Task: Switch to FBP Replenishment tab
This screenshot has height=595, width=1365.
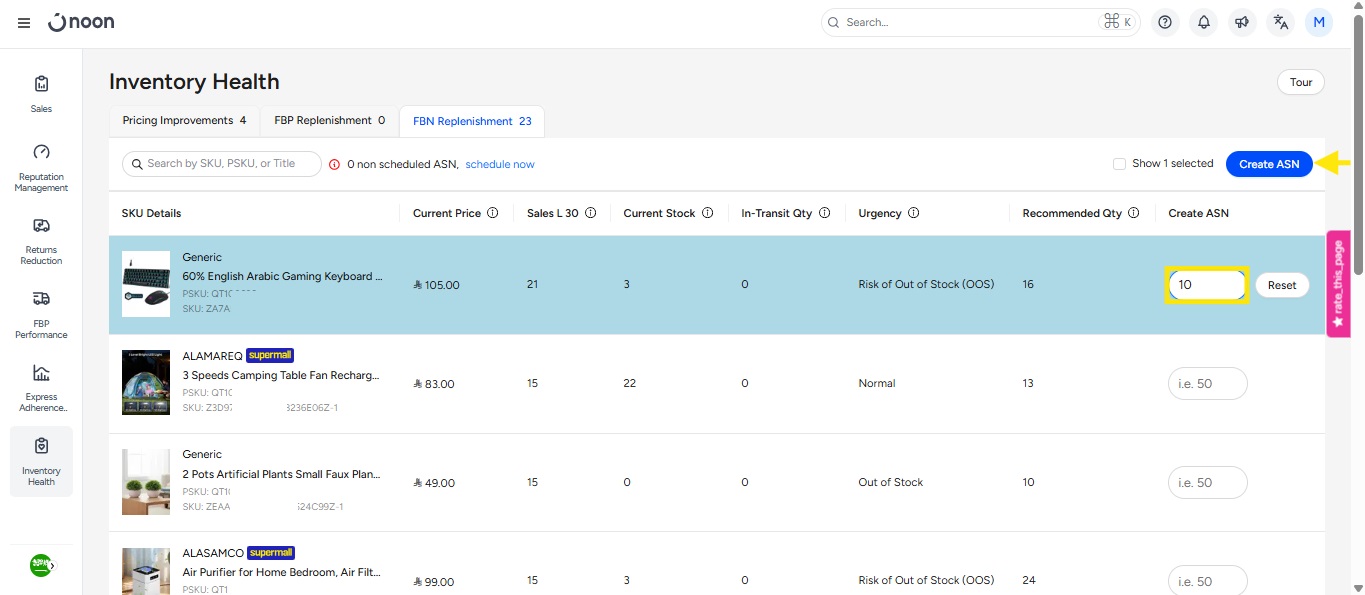Action: pyautogui.click(x=329, y=120)
